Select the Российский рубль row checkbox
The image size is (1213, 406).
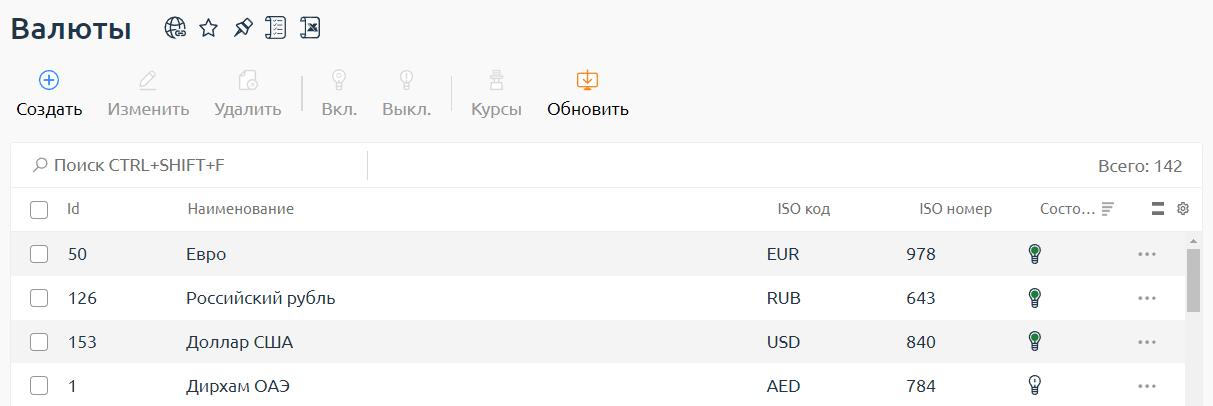pos(39,298)
